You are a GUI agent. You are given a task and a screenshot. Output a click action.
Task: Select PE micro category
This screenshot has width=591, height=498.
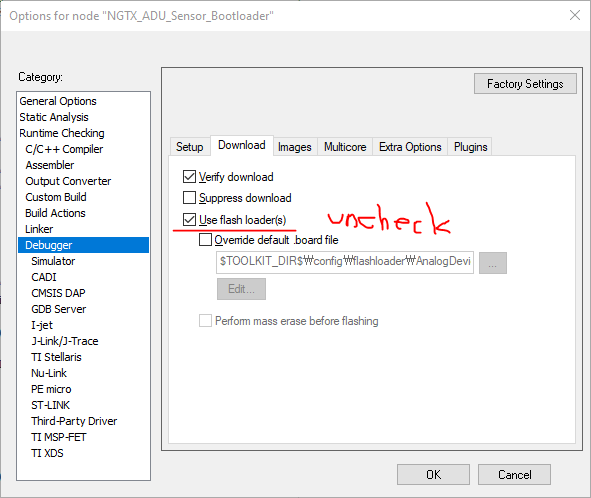click(x=83, y=389)
